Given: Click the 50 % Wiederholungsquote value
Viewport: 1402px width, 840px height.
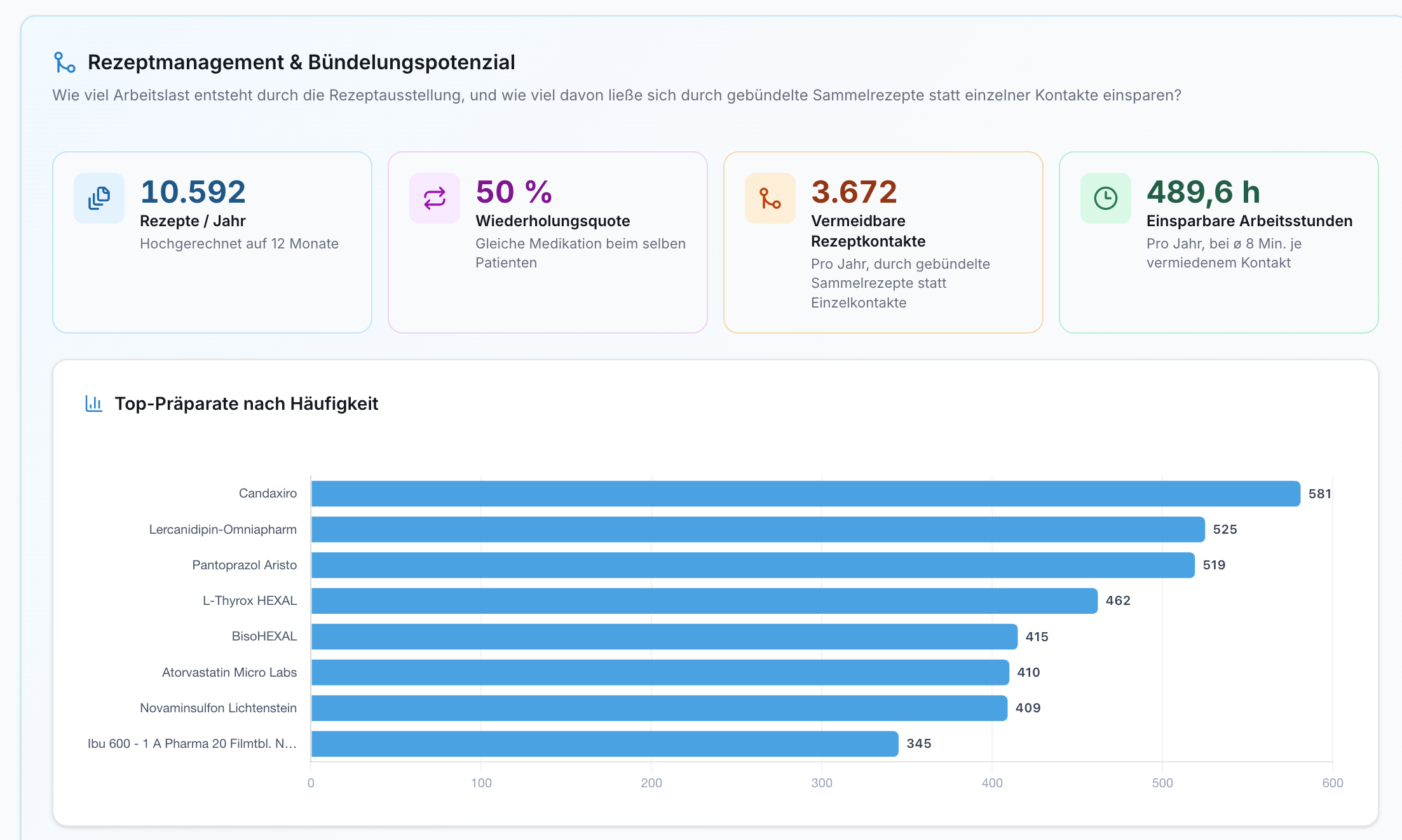Looking at the screenshot, I should point(514,192).
